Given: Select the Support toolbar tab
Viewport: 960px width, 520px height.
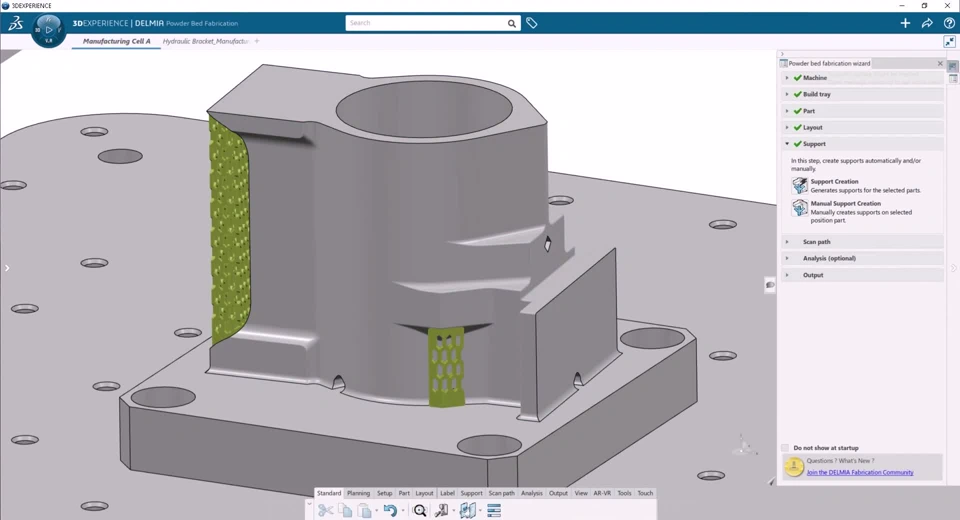Looking at the screenshot, I should pos(471,493).
